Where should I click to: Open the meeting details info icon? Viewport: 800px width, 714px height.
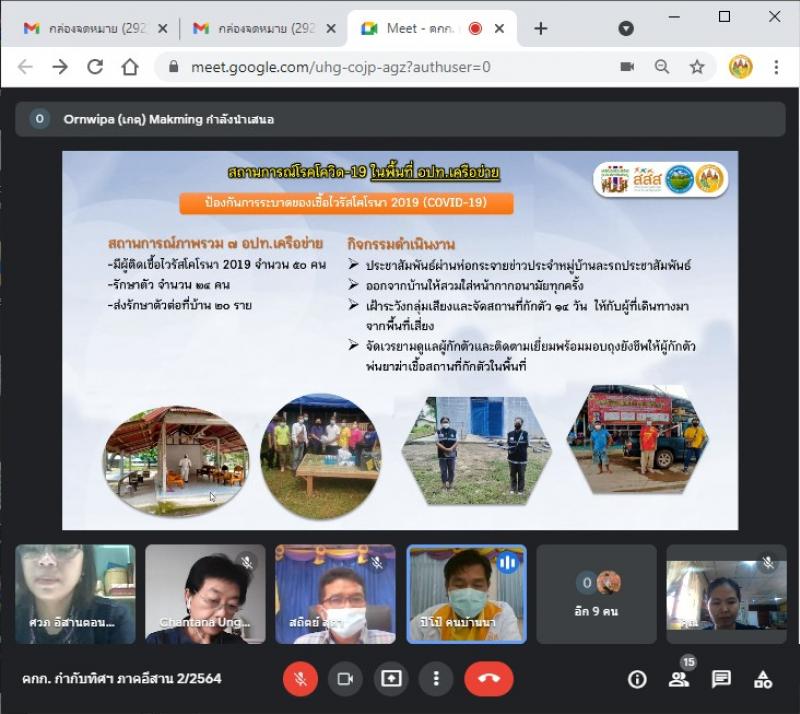coord(637,679)
